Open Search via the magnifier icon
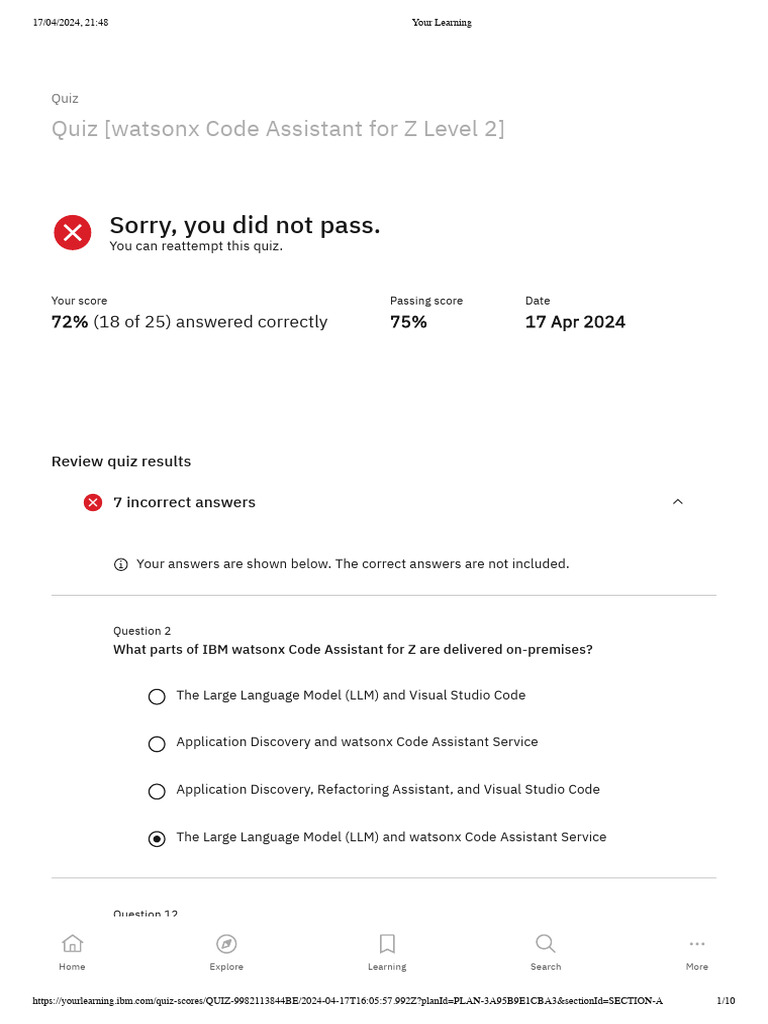The height and width of the screenshot is (1024, 768). tap(545, 944)
